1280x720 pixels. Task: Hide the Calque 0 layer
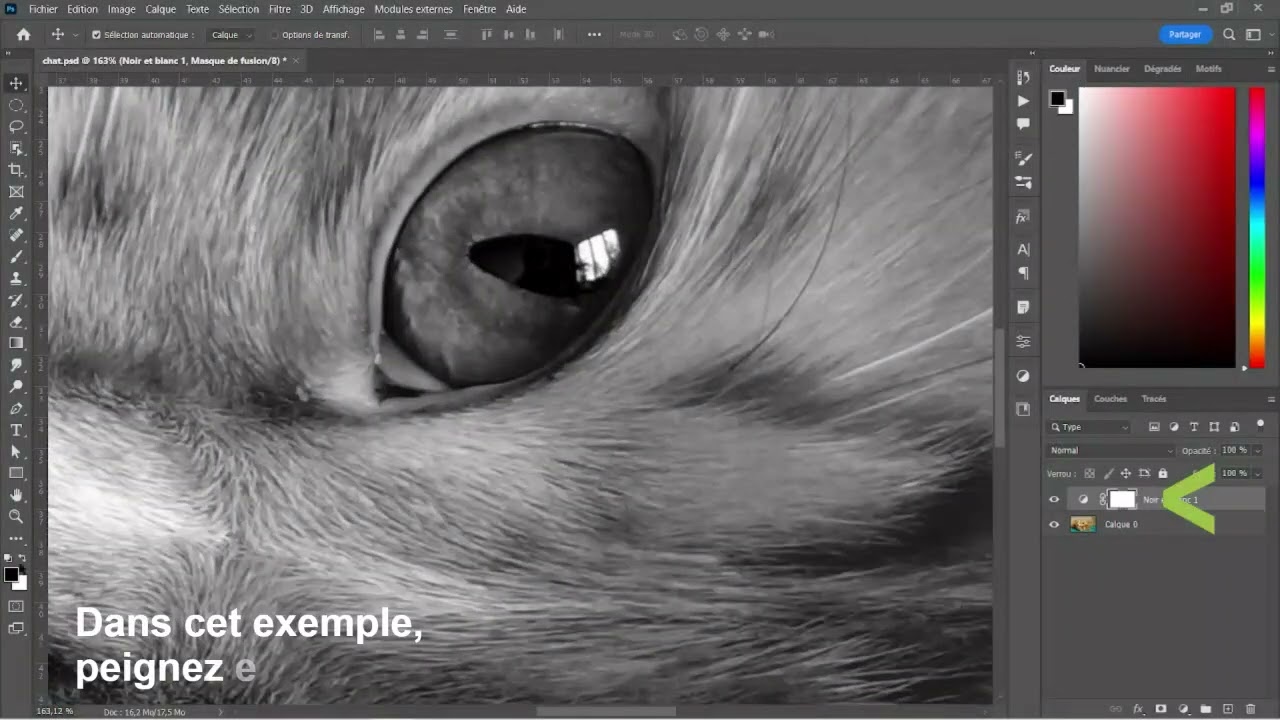point(1054,524)
